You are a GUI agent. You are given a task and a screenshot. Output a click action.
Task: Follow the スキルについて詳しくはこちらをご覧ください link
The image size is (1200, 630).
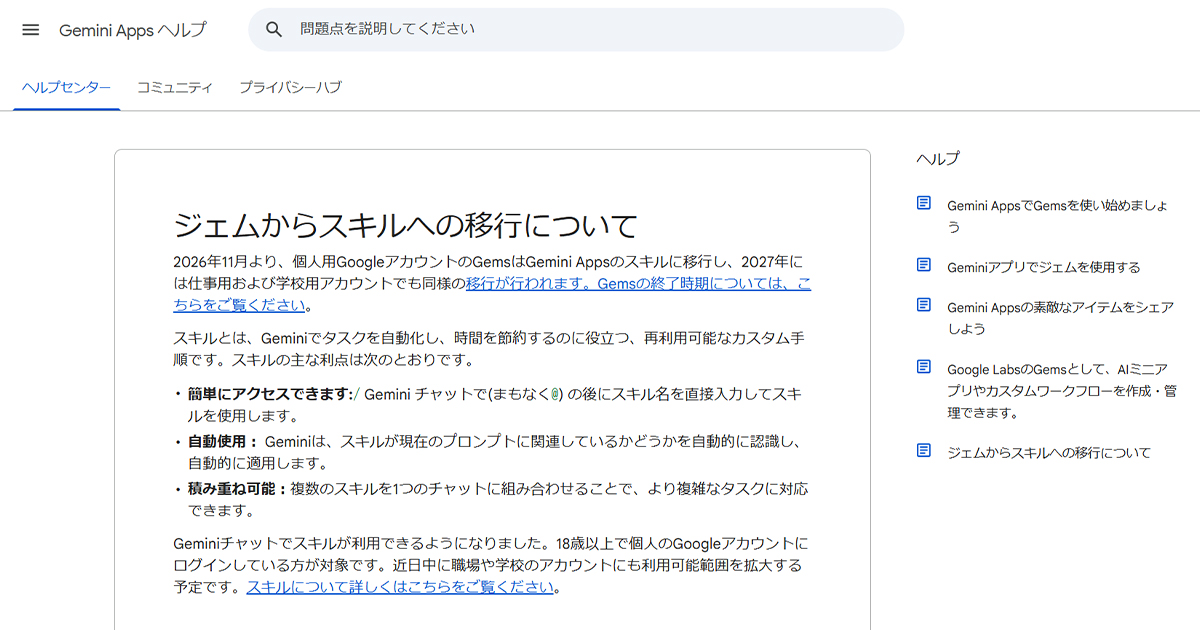point(400,587)
